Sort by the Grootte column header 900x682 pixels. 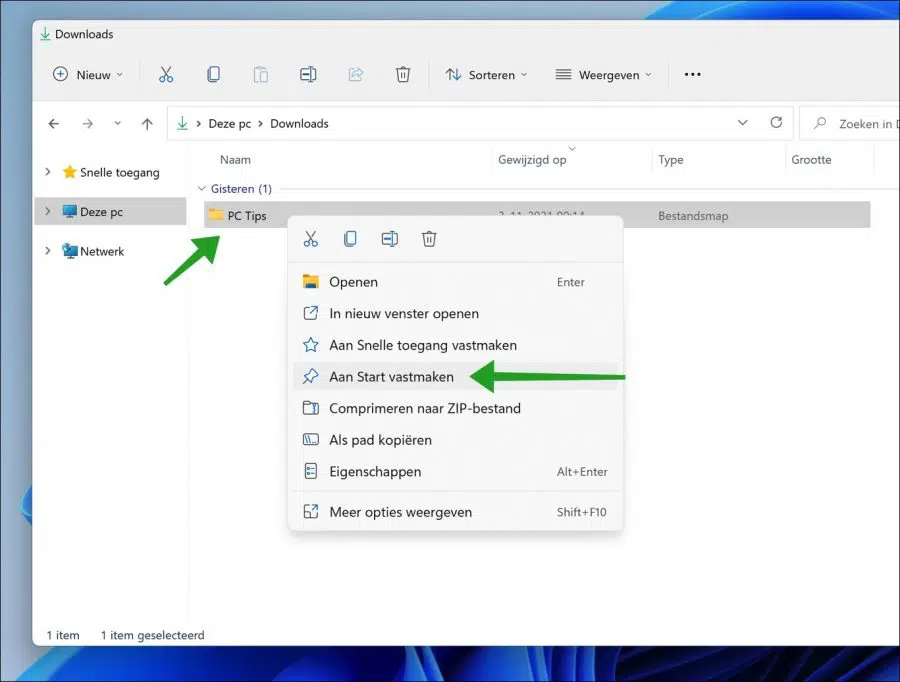(x=811, y=160)
